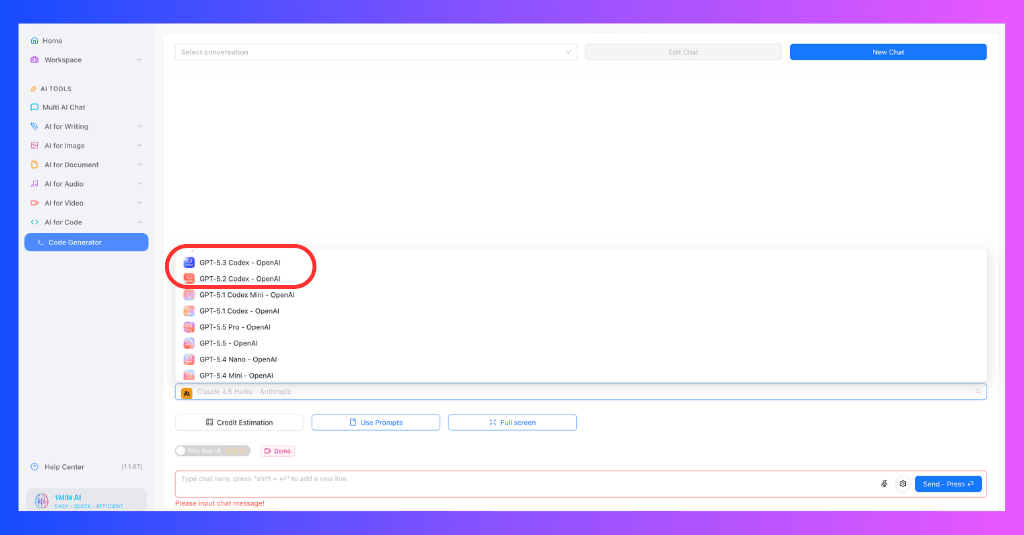Select the Code Generator item

86,242
